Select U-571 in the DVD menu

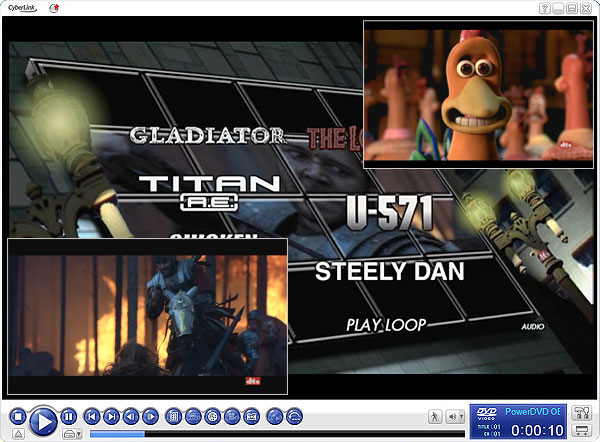coord(390,213)
